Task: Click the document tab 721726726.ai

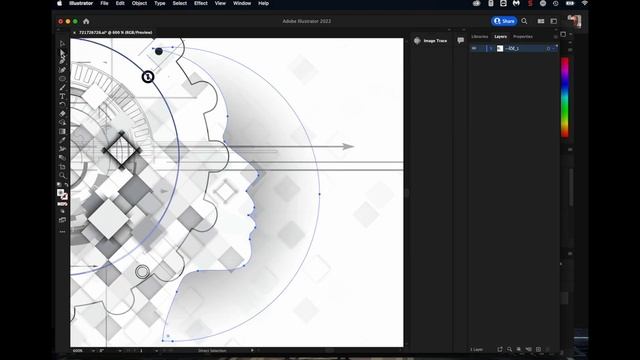Action: [x=116, y=32]
